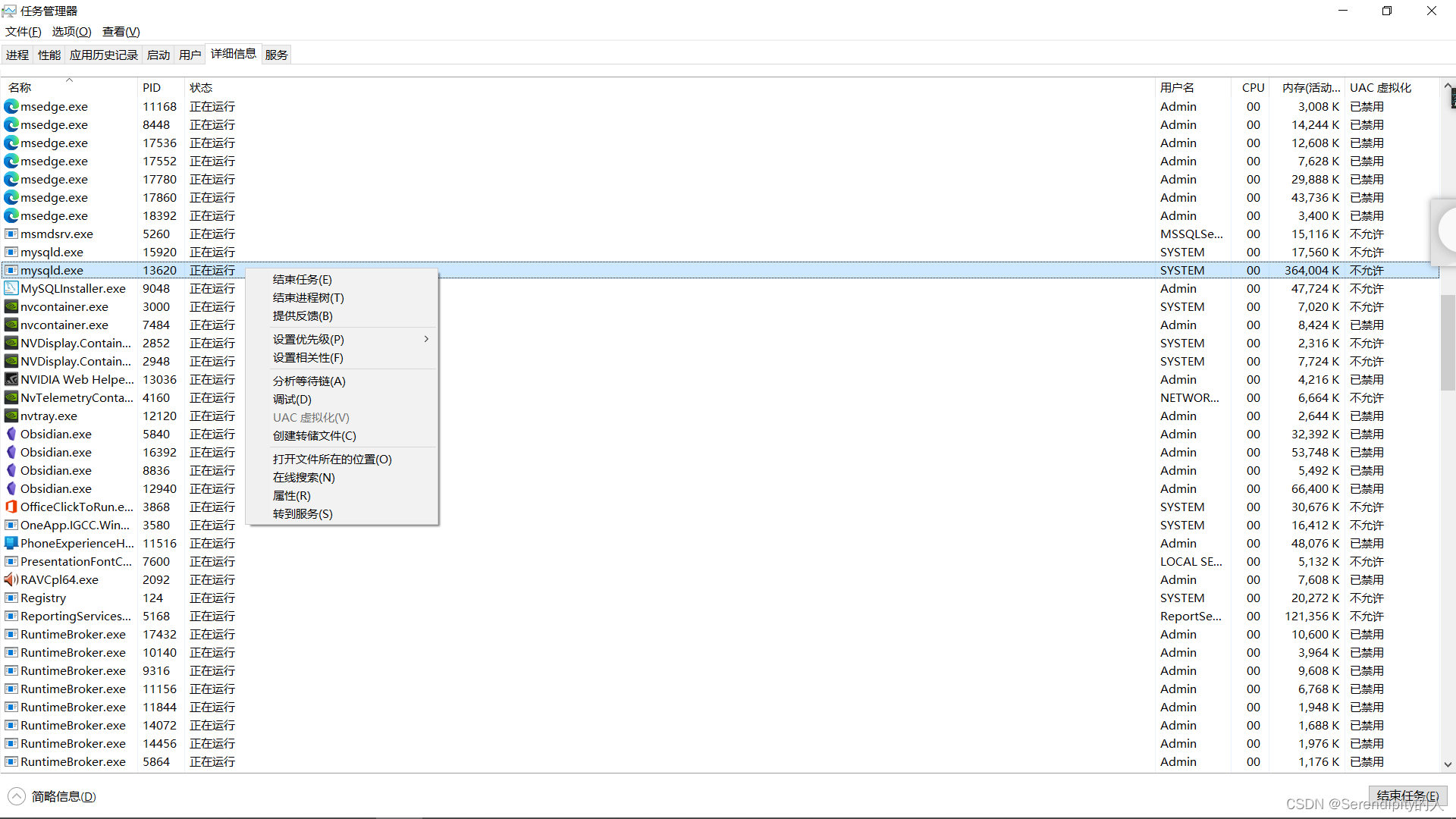The height and width of the screenshot is (819, 1456).
Task: Choose End task from context menu
Action: coord(302,279)
